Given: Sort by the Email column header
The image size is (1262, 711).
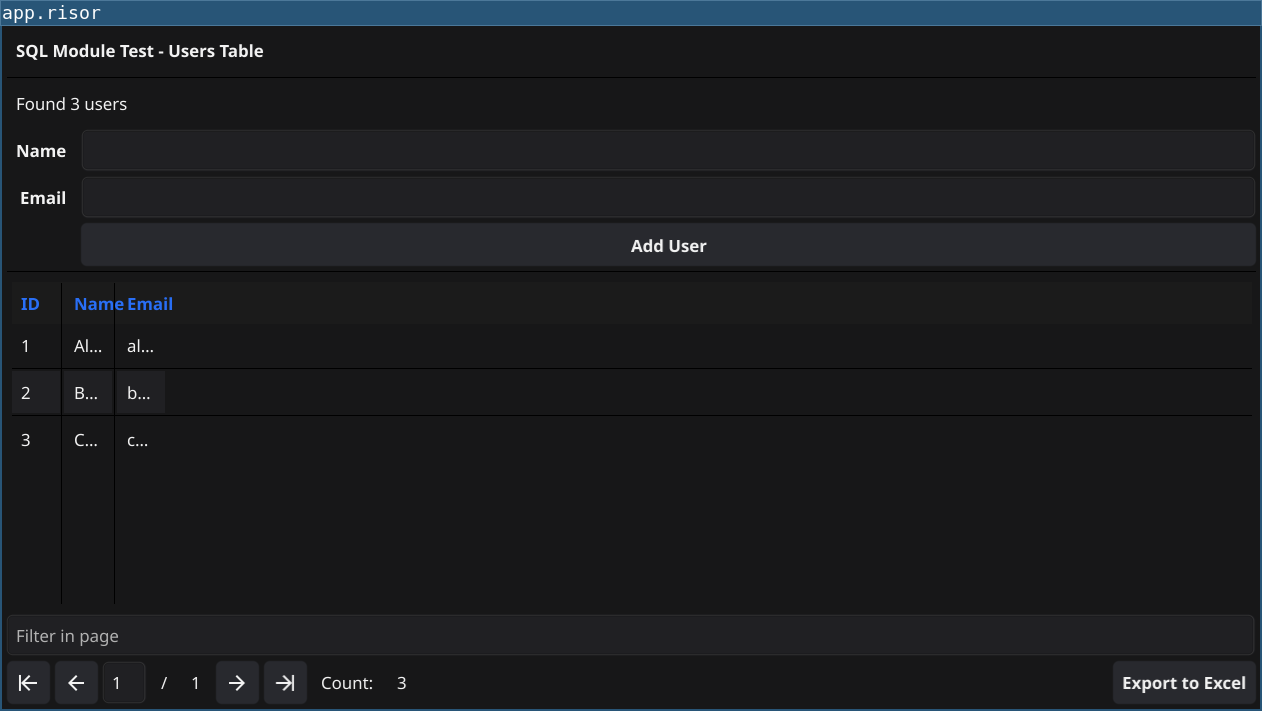Looking at the screenshot, I should 150,303.
